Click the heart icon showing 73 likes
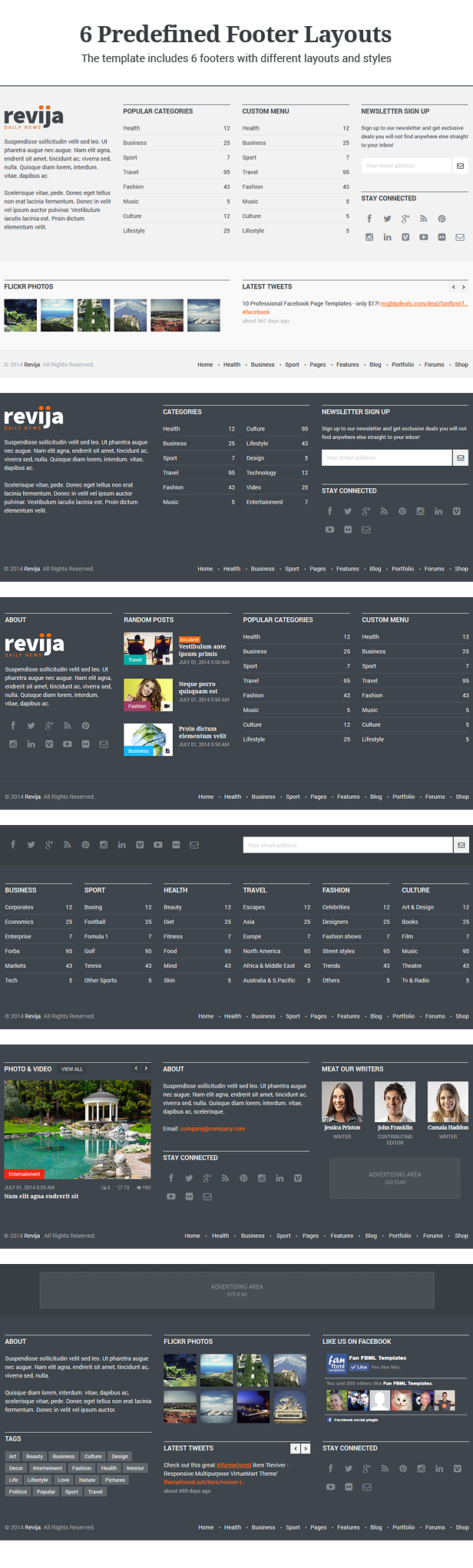473x1568 pixels. click(x=119, y=1187)
